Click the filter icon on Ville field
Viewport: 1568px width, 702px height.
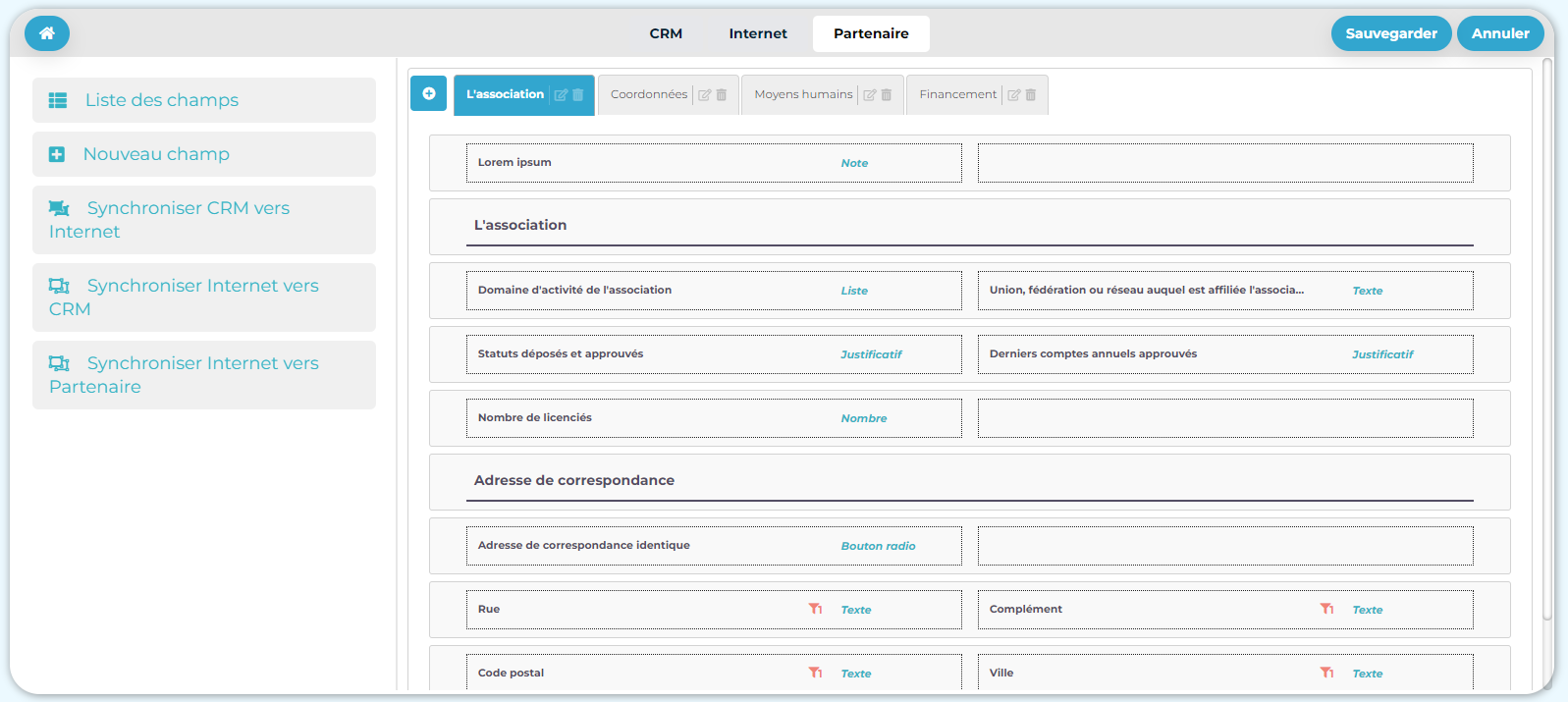(x=1326, y=673)
